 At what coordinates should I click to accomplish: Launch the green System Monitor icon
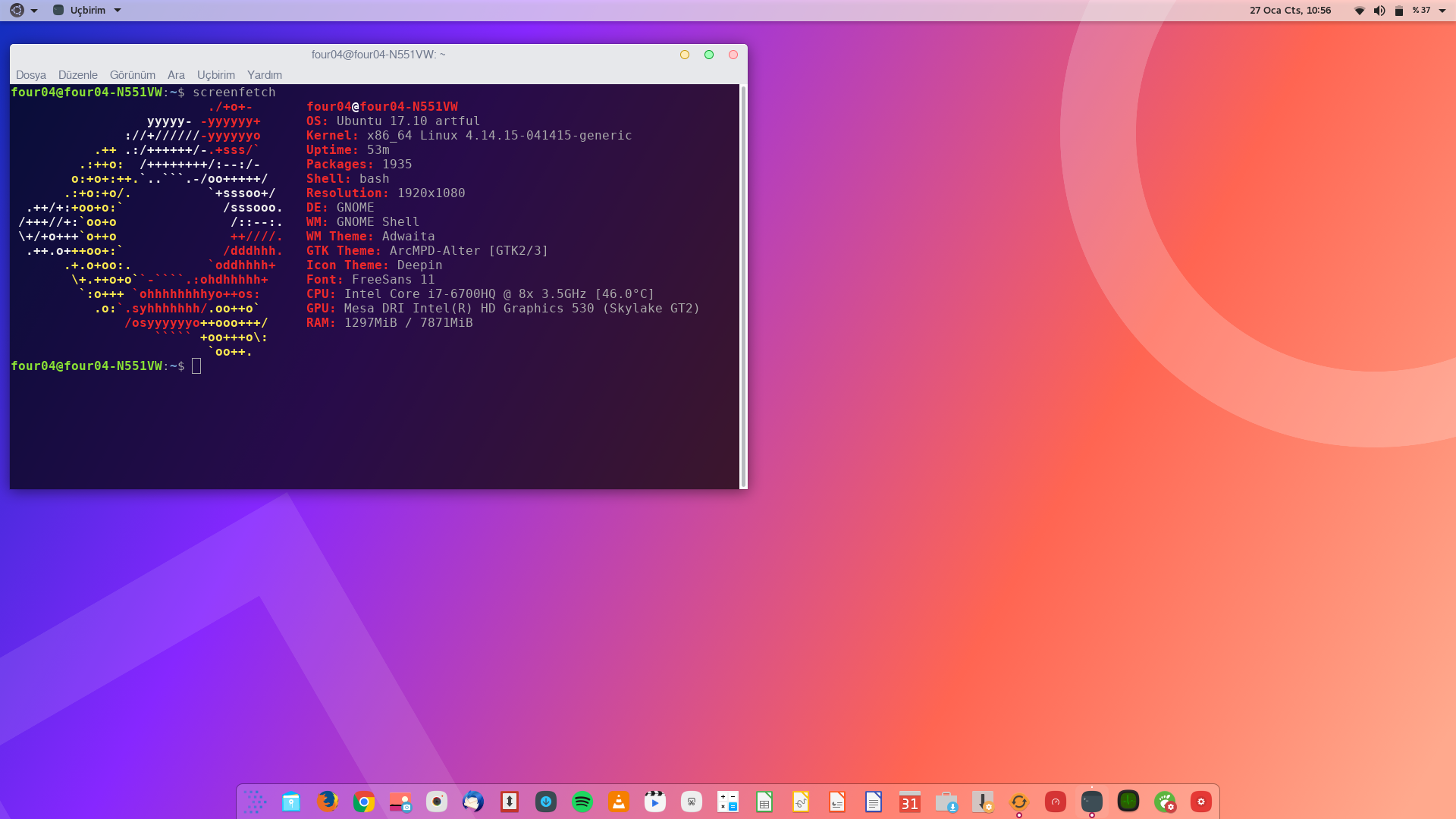(x=1128, y=802)
